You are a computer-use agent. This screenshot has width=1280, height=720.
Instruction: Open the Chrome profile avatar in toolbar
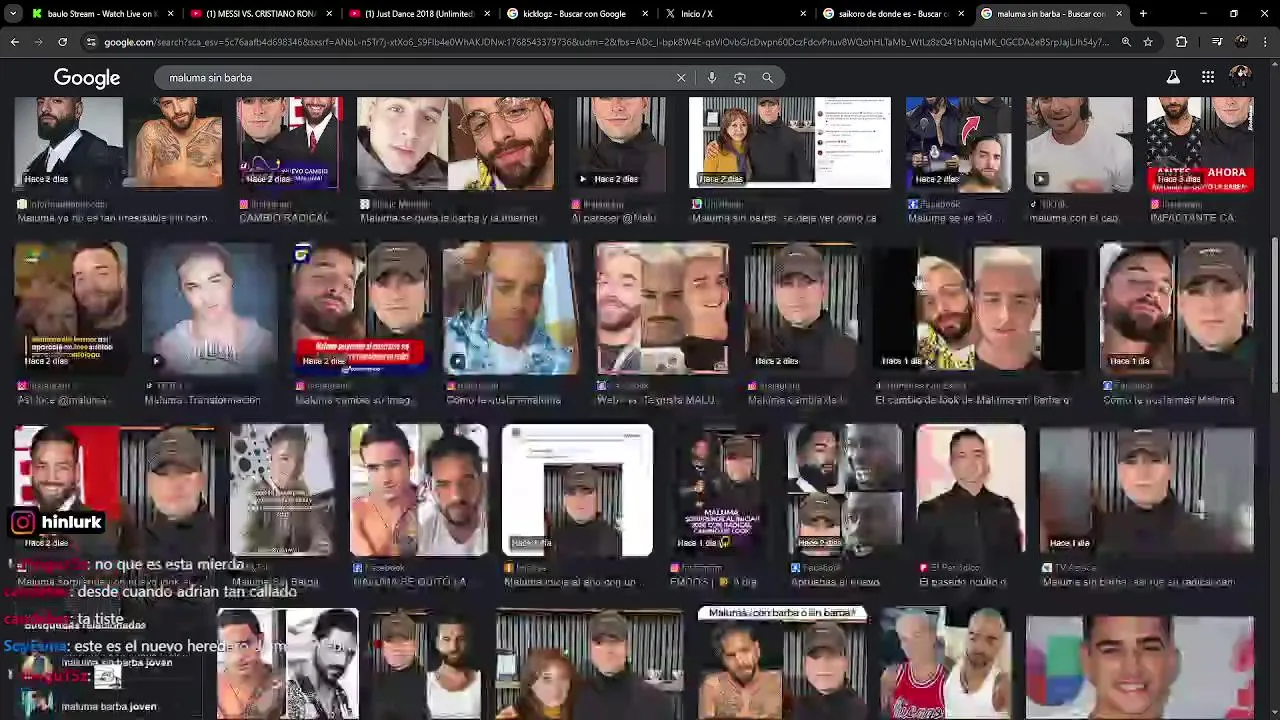[x=1241, y=42]
